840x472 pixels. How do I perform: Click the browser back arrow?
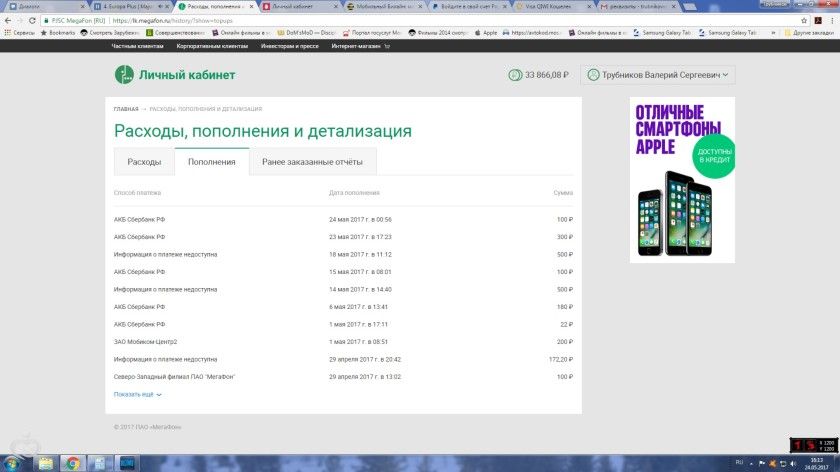(7, 19)
